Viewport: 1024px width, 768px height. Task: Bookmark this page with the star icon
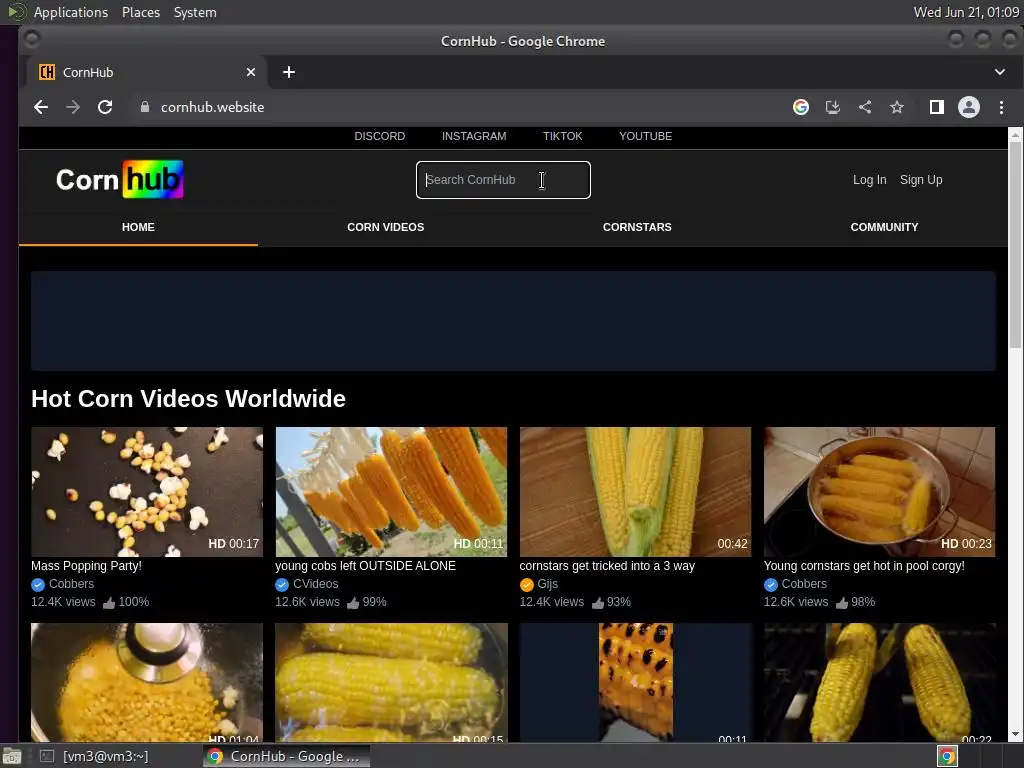click(x=897, y=107)
